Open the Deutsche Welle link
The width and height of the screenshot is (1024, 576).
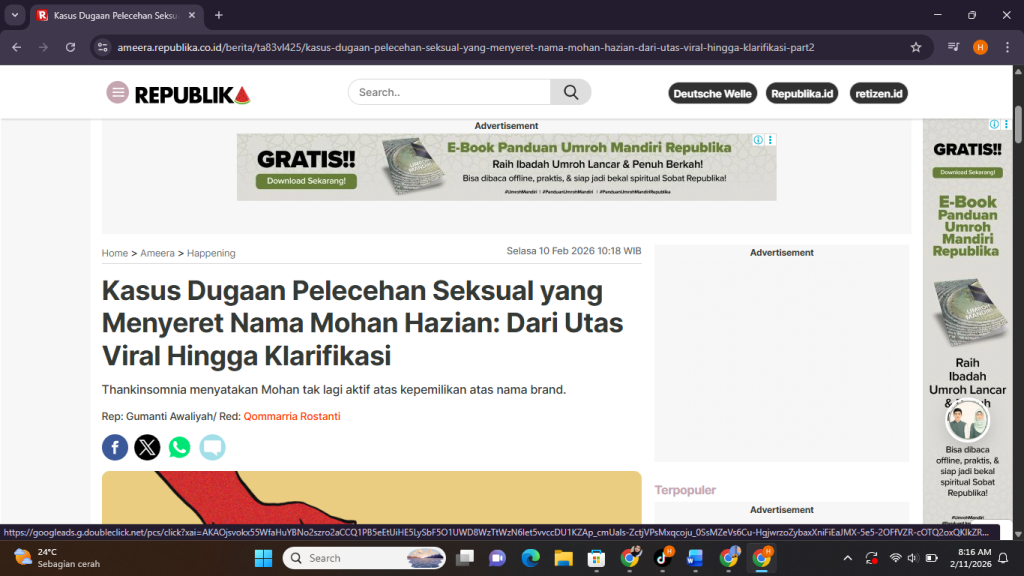(x=712, y=93)
